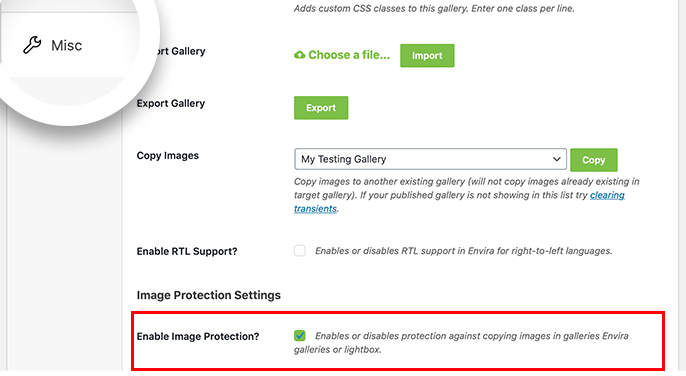Screen dimensions: 686x376
Task: Expand the gallery list via chevron arrow
Action: click(x=556, y=159)
